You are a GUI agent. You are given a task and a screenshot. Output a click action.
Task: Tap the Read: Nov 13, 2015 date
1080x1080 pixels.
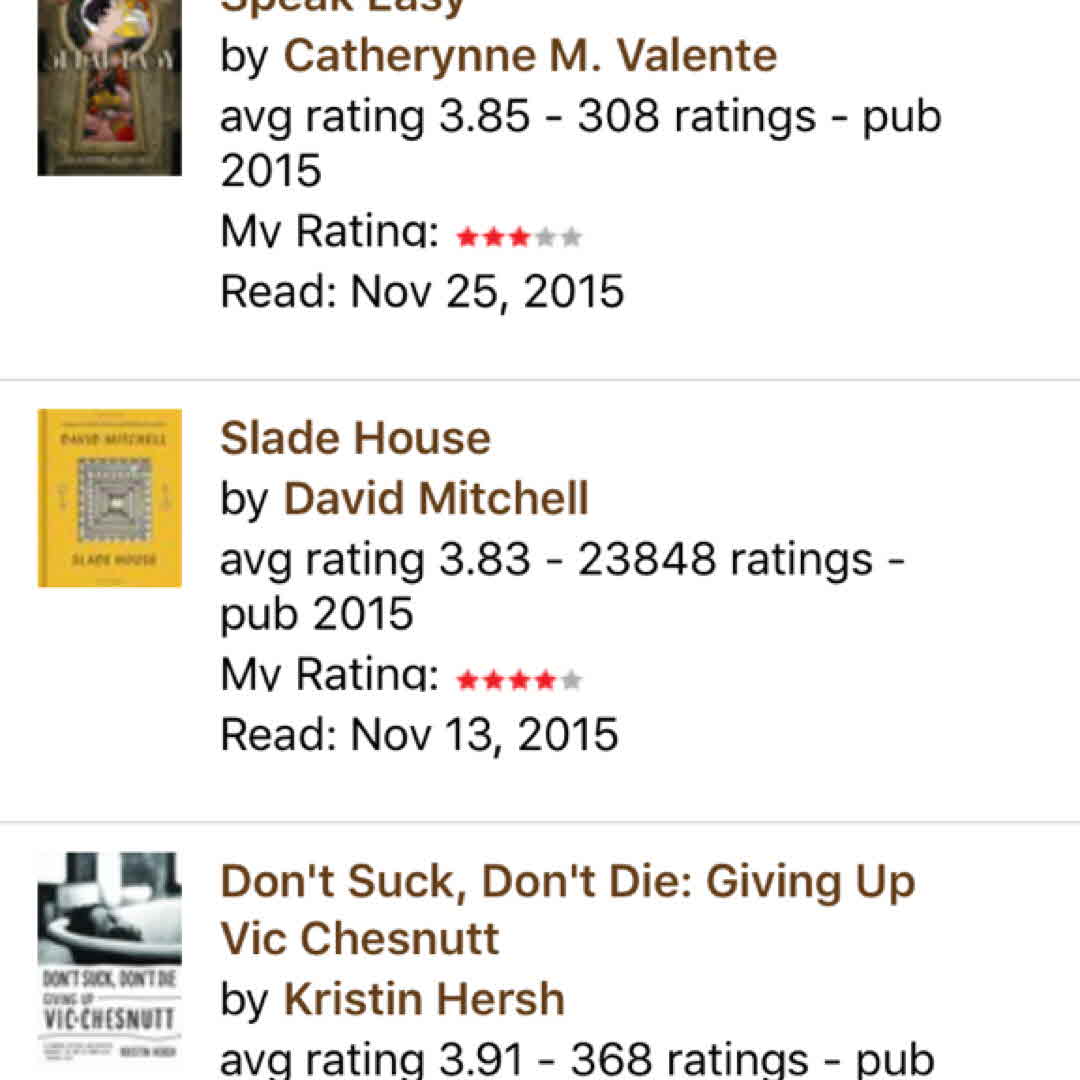(x=419, y=735)
